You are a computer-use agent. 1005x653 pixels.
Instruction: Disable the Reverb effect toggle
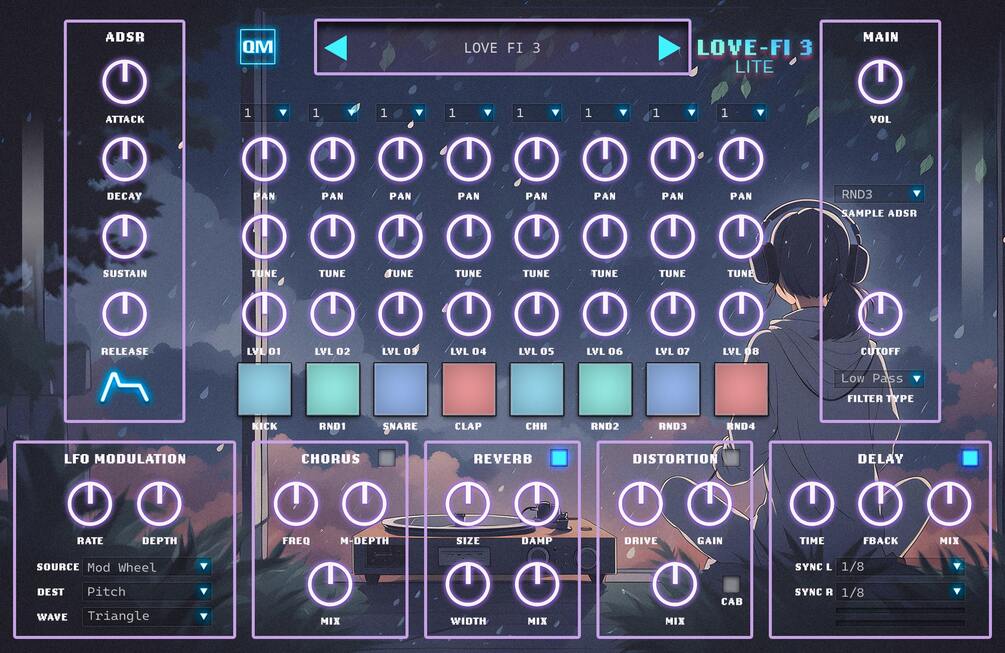[559, 458]
